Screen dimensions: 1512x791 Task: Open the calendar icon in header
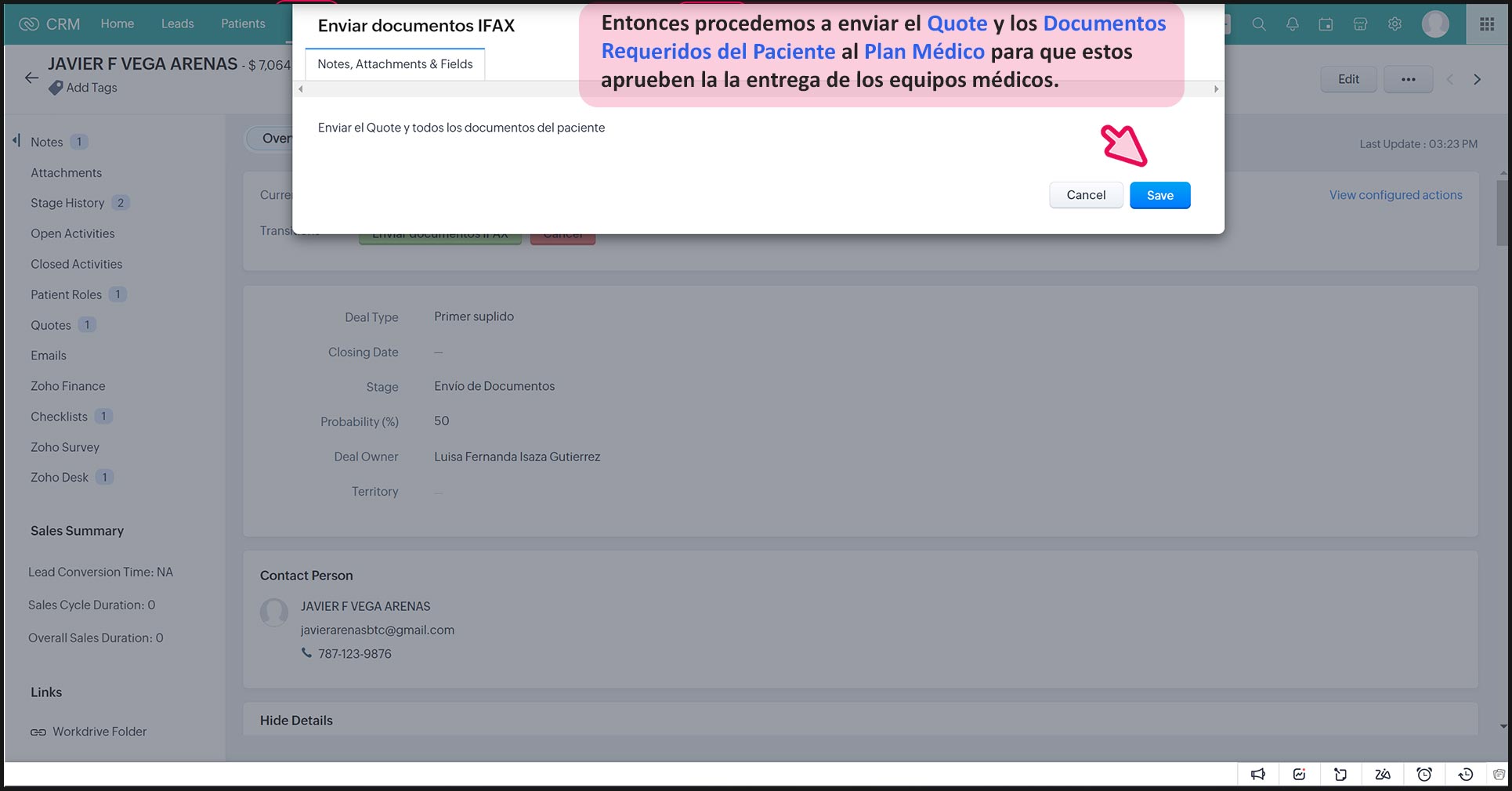[x=1326, y=24]
